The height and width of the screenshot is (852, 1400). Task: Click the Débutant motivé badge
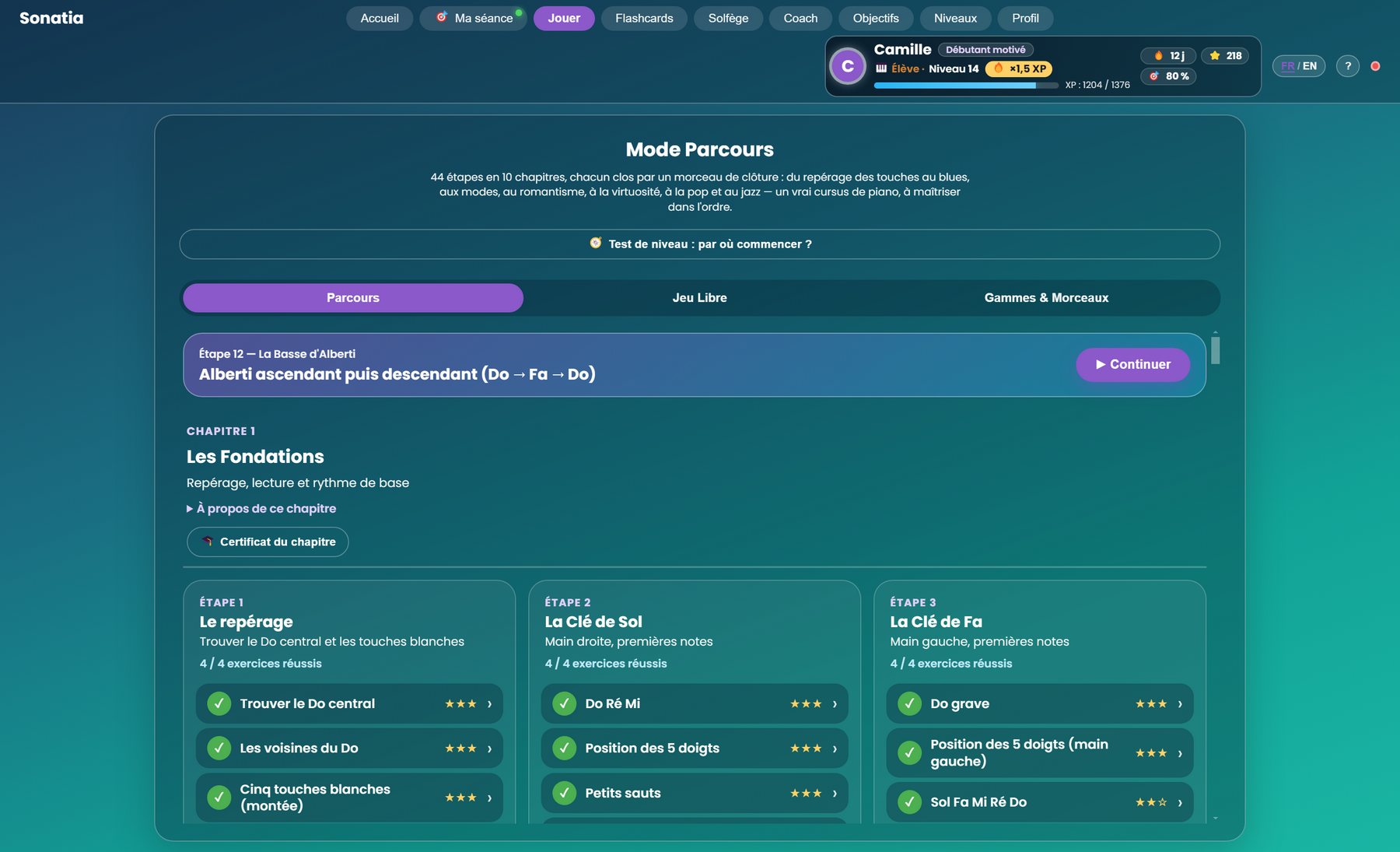click(x=985, y=50)
